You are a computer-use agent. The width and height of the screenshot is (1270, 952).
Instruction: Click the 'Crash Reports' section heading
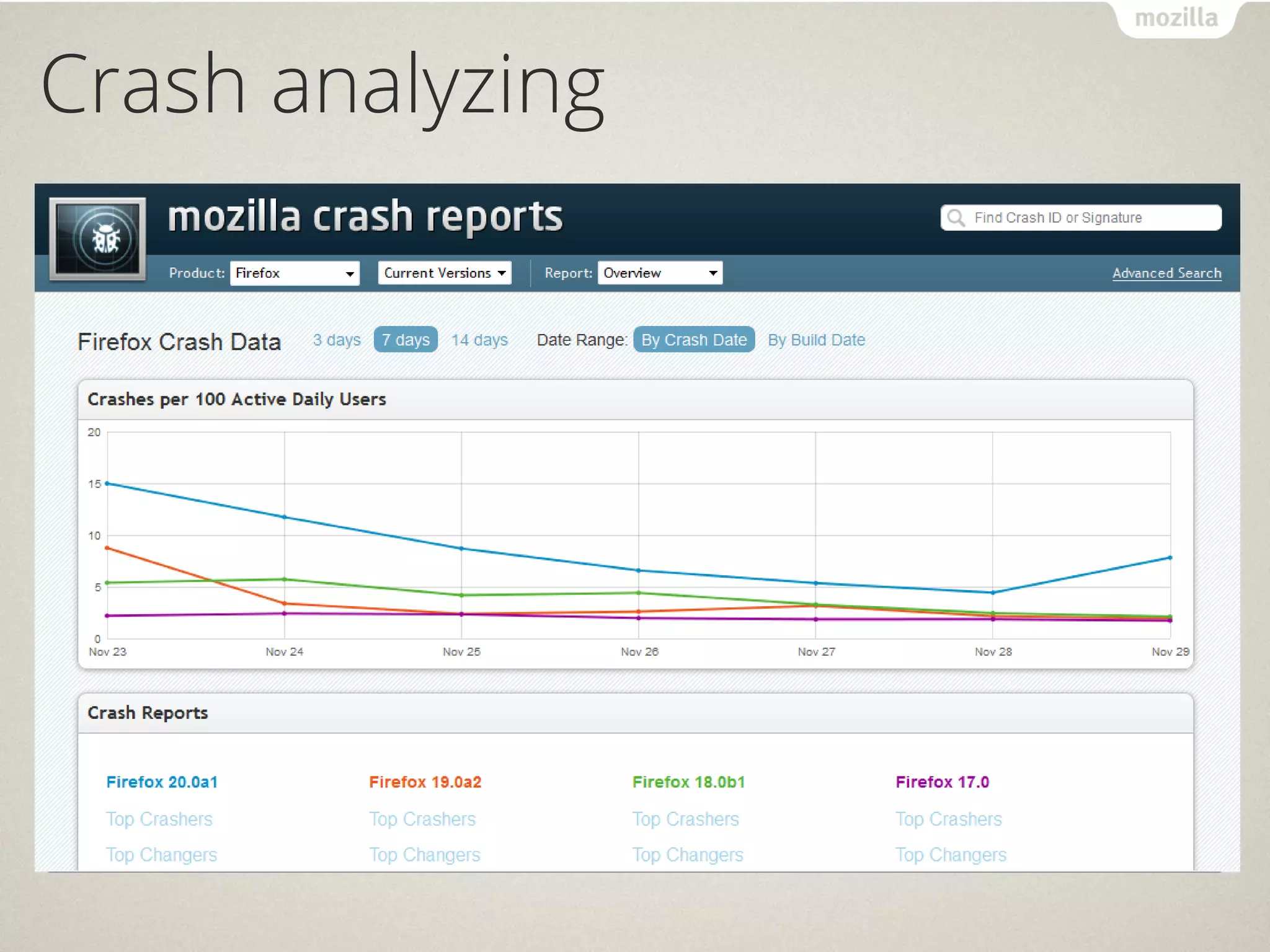point(148,713)
